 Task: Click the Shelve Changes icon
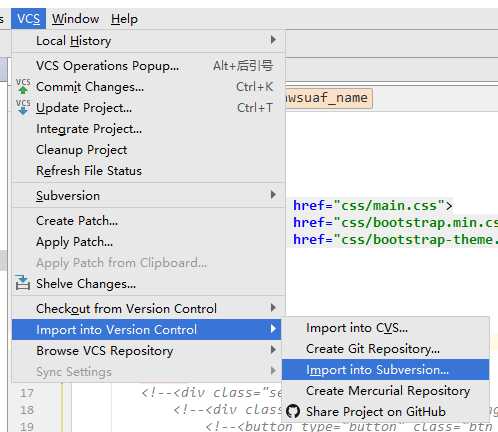(x=23, y=283)
